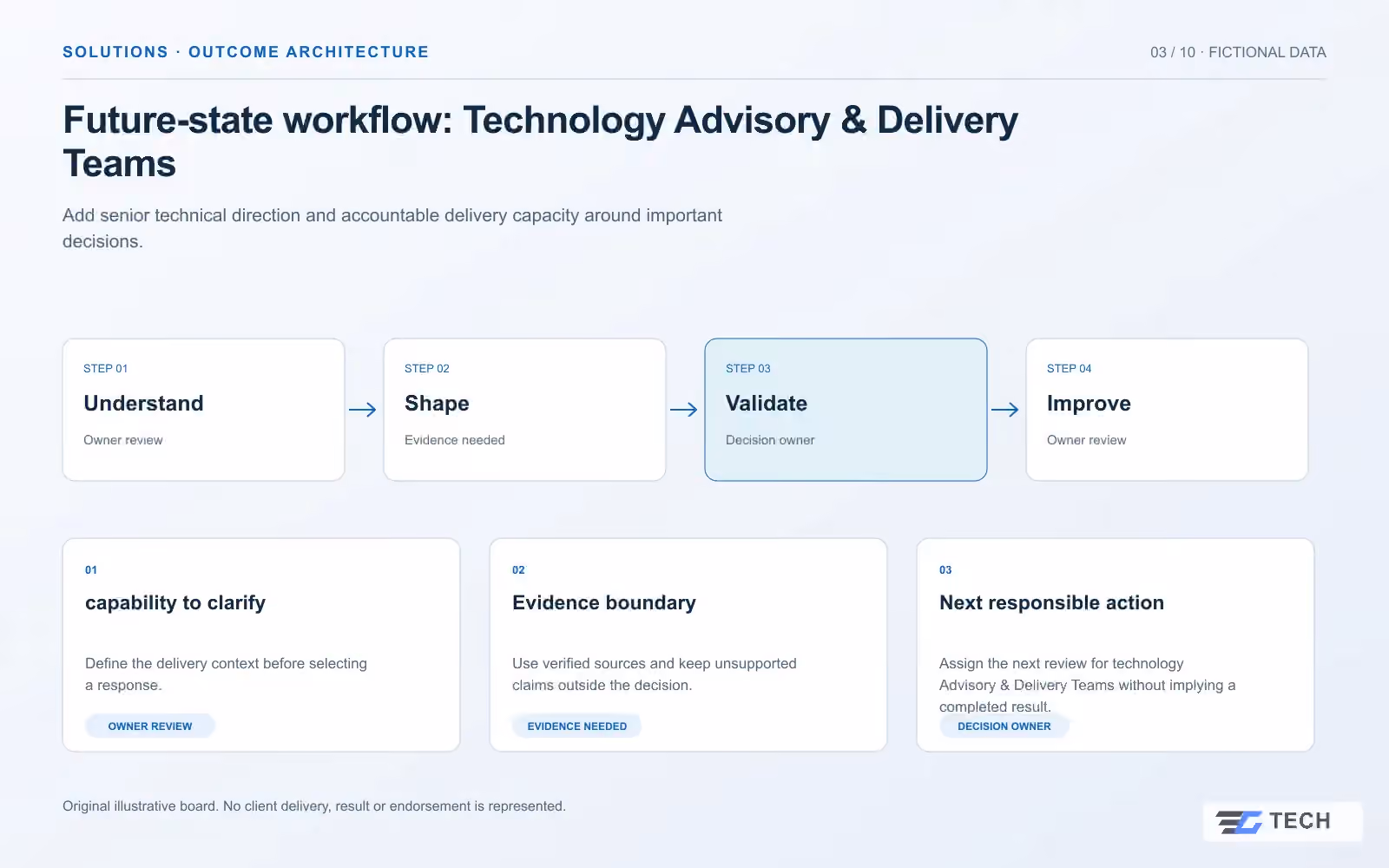This screenshot has height=868, width=1389.
Task: Click the 'STEP 01' label
Action: tap(106, 369)
